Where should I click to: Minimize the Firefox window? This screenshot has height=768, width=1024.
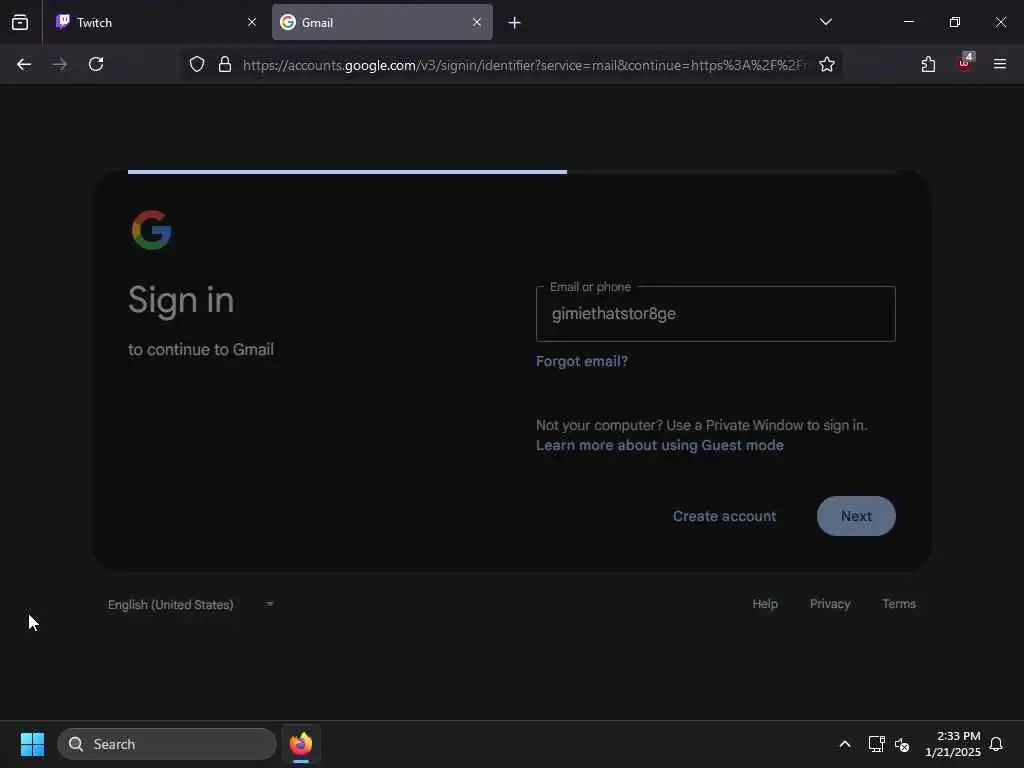coord(908,22)
